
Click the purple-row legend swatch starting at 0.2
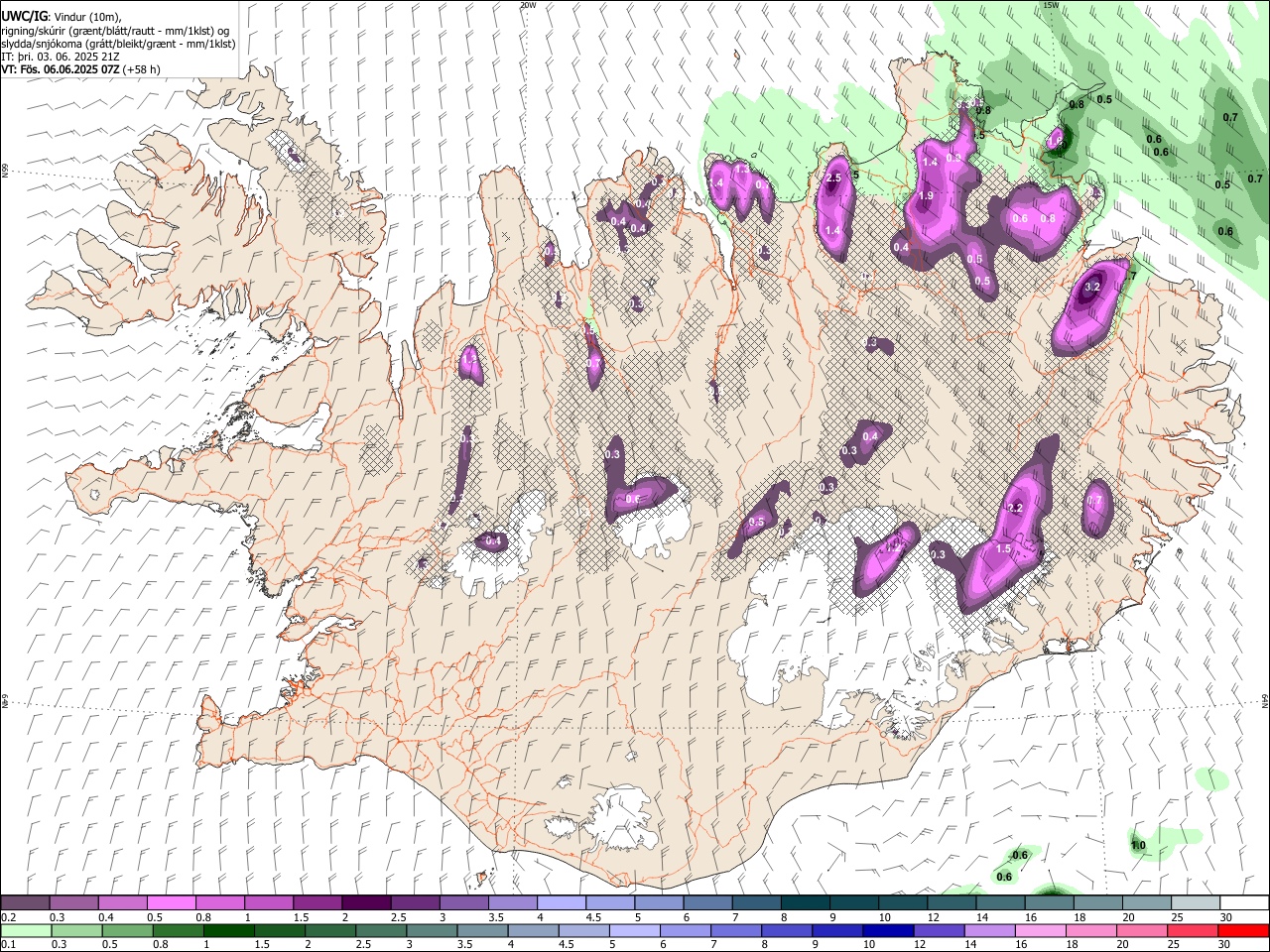pos(25,903)
